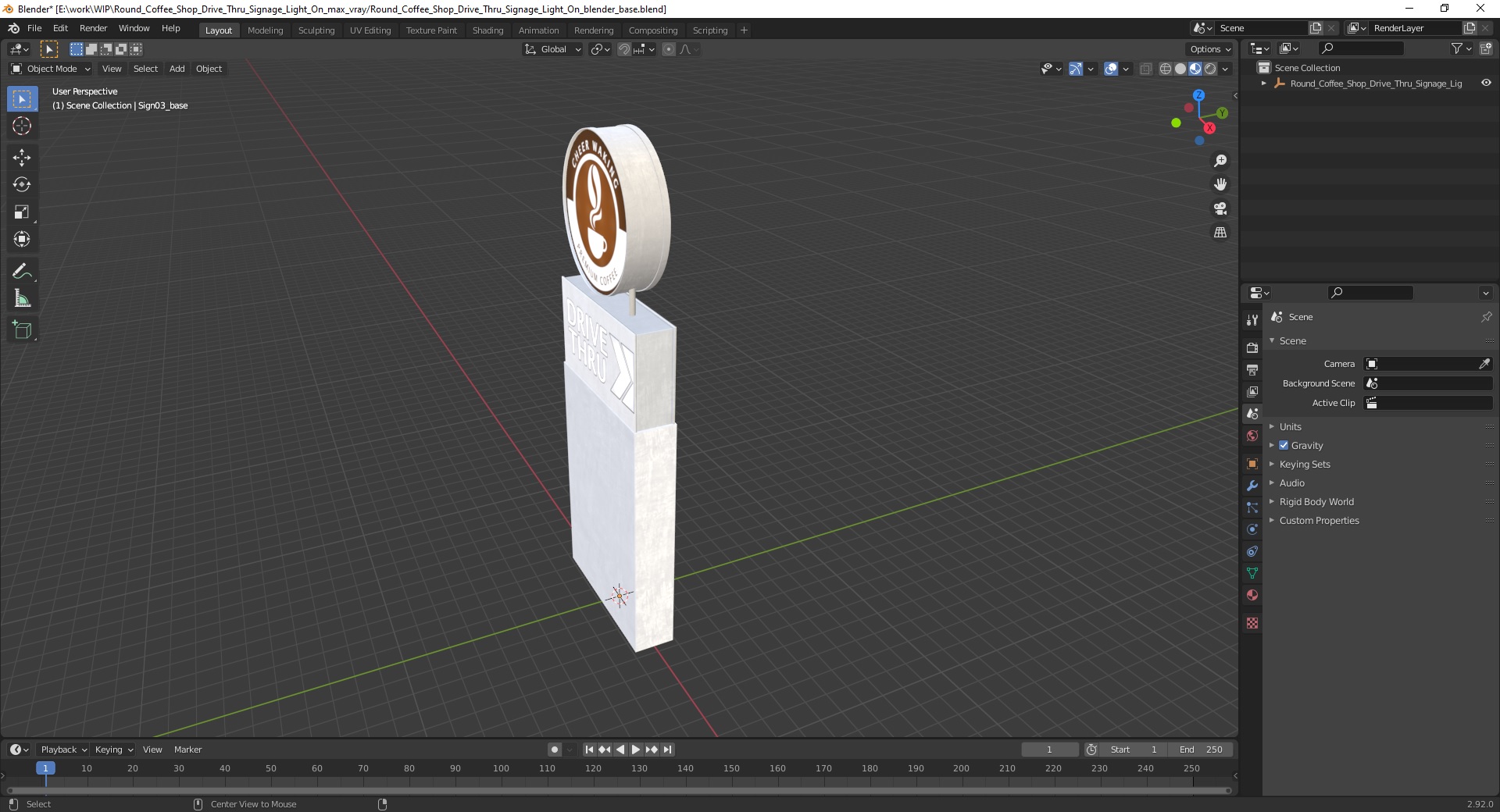Open the Render menu
Viewport: 1500px width, 812px height.
point(93,28)
